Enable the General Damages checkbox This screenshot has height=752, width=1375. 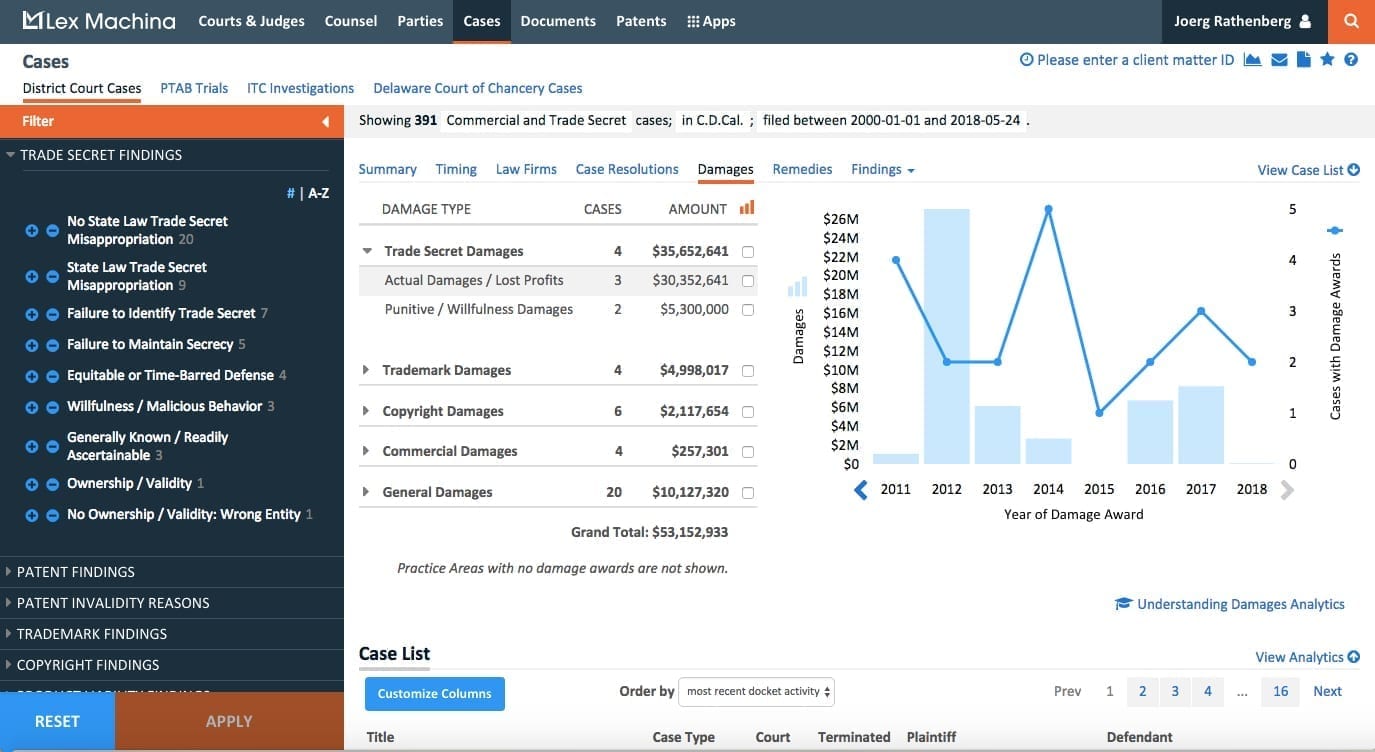pyautogui.click(x=748, y=493)
